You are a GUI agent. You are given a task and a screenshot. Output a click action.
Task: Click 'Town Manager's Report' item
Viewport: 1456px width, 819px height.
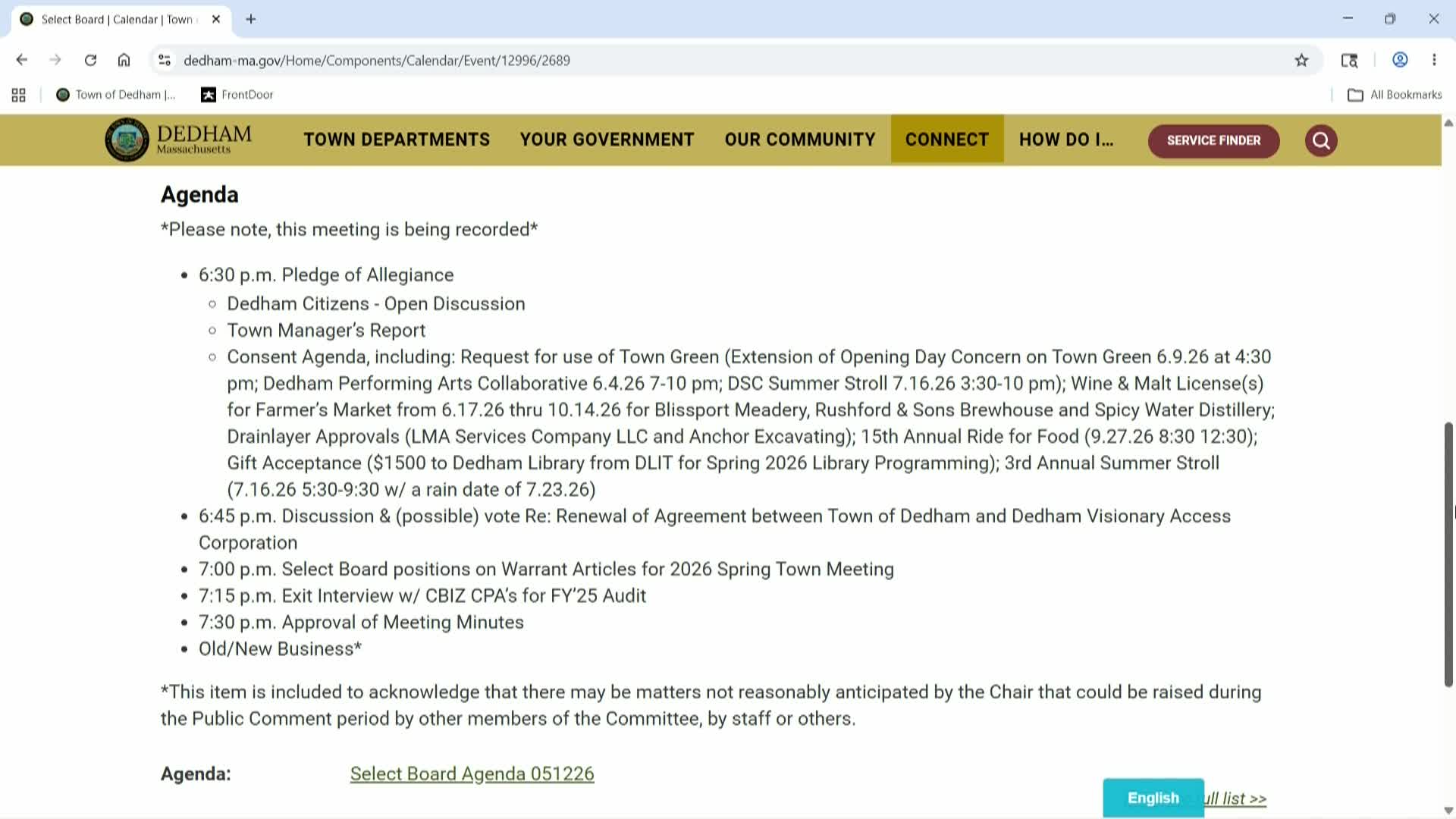pyautogui.click(x=326, y=330)
